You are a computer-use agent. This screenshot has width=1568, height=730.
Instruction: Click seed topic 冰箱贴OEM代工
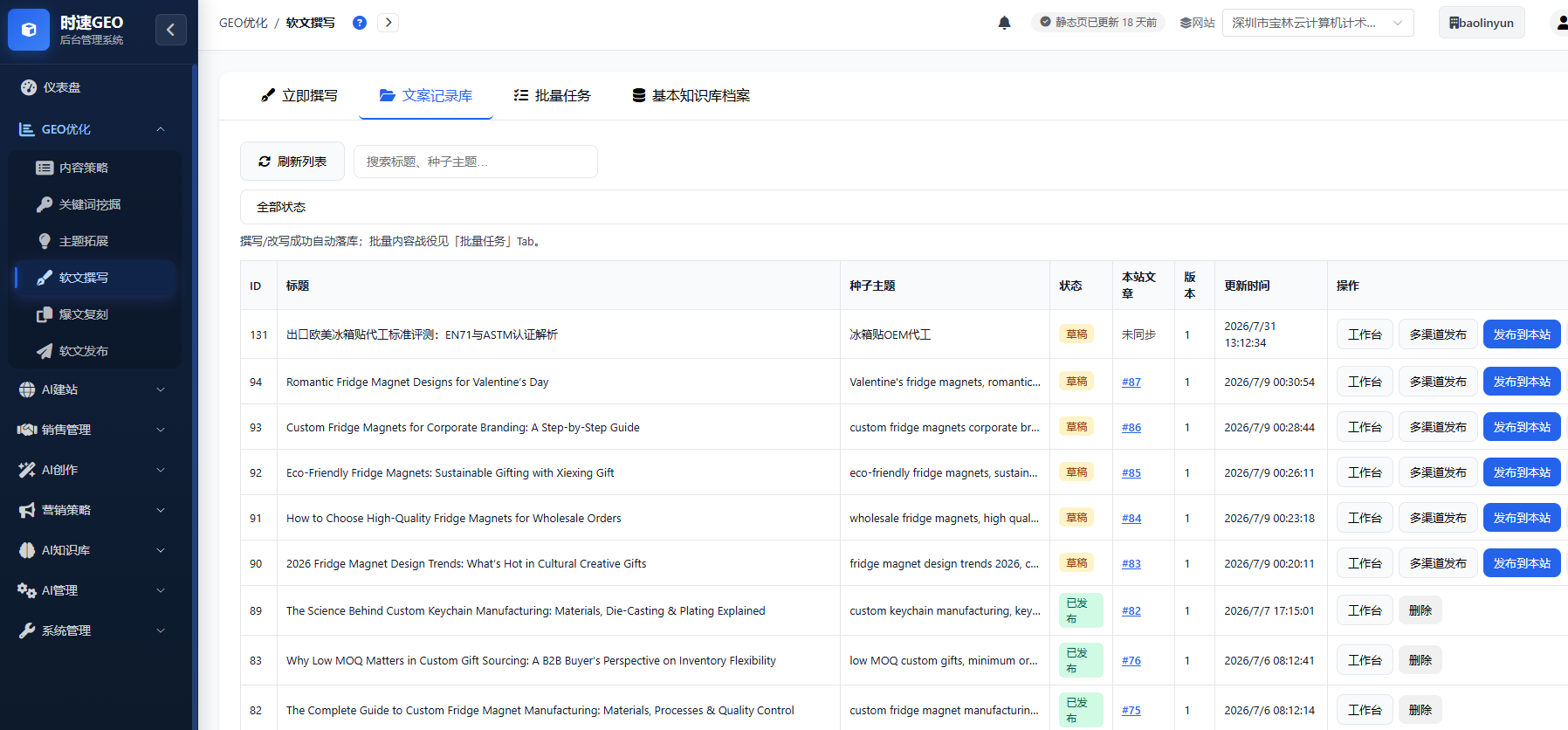891,334
